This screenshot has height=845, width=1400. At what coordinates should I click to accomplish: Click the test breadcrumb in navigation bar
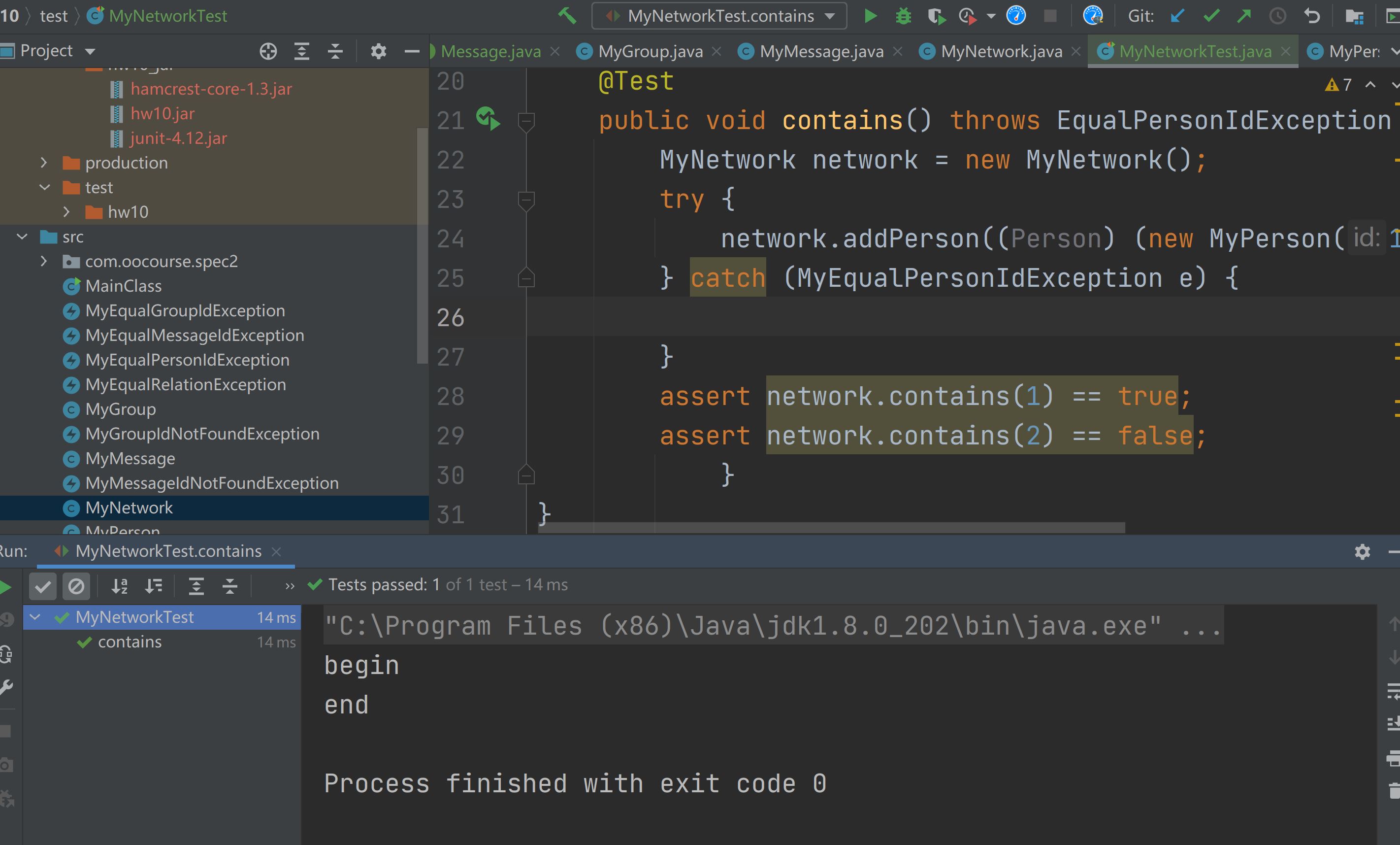tap(53, 16)
